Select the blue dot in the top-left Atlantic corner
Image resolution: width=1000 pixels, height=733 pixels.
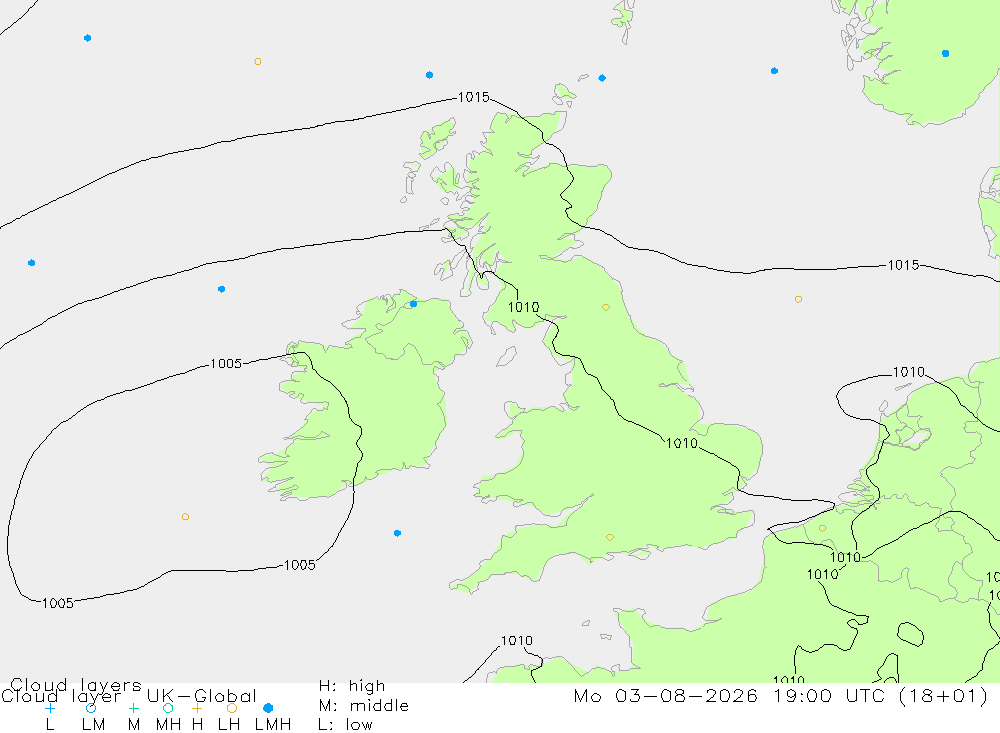tap(87, 38)
